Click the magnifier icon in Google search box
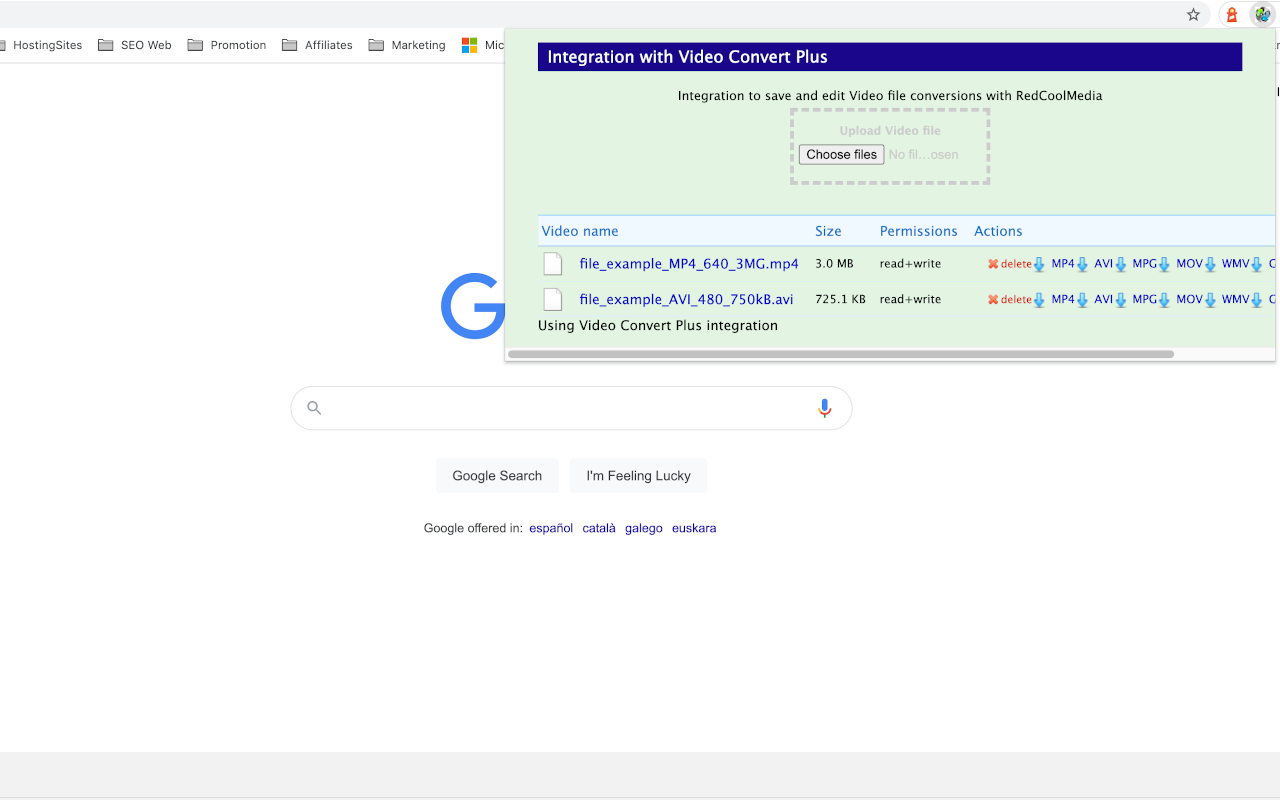Screen dimensions: 1280x800 pos(314,408)
